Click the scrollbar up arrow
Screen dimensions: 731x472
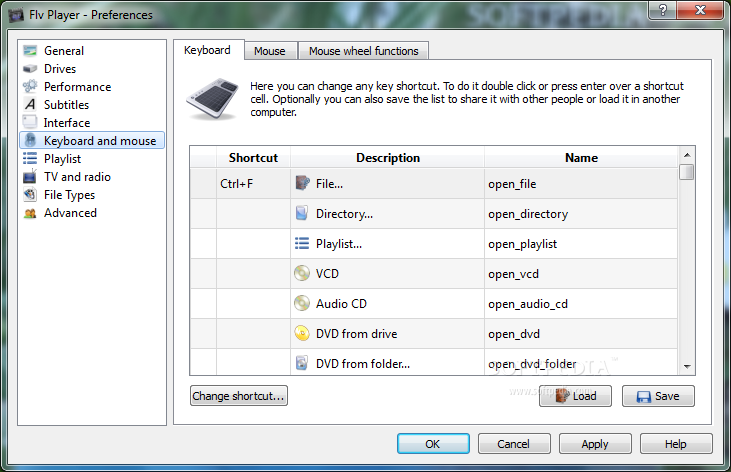coord(687,154)
